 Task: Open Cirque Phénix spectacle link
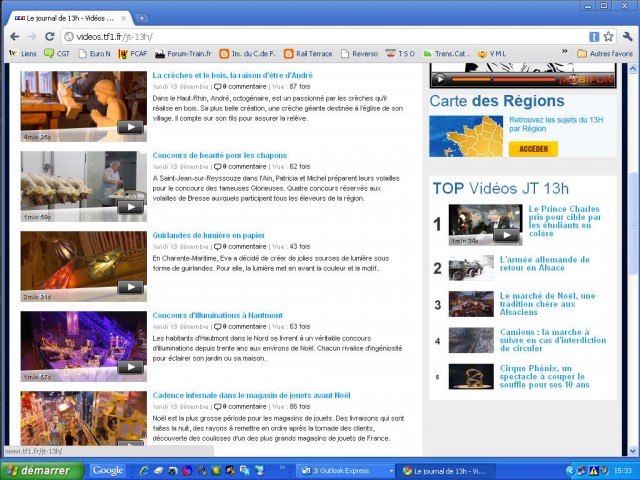pyautogui.click(x=544, y=376)
